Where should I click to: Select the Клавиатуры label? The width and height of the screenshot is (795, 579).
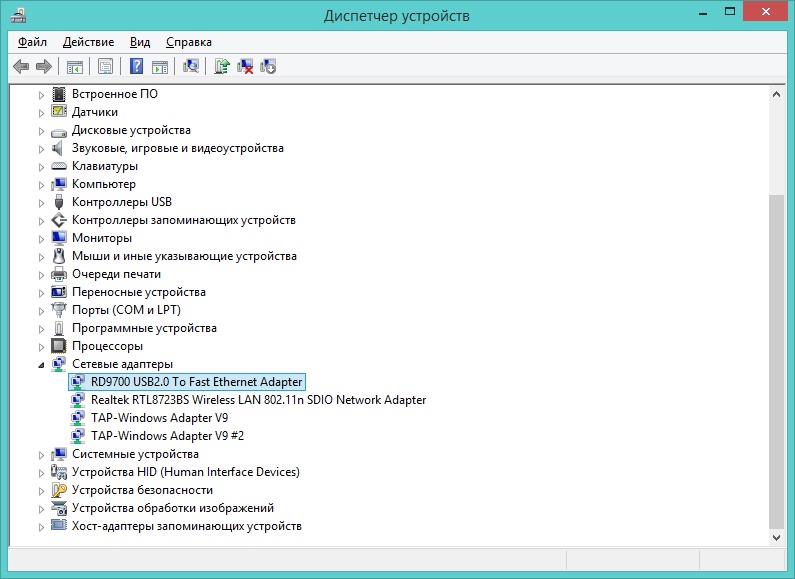105,166
